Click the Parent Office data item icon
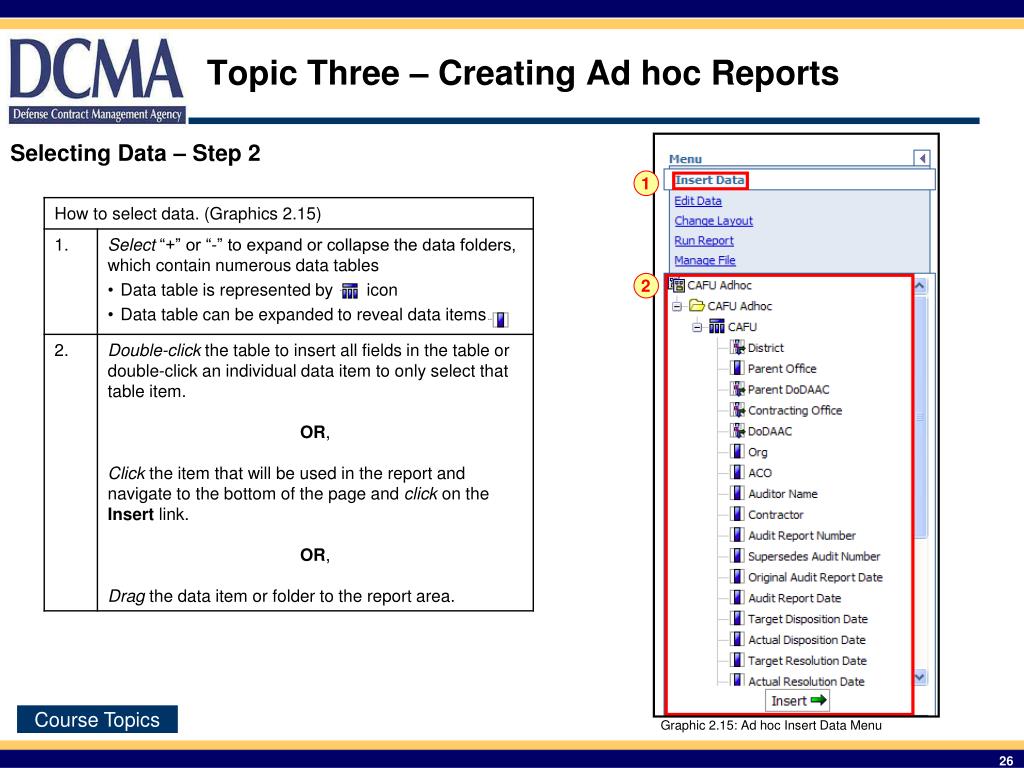Screen dimensions: 1024x768 [737, 368]
